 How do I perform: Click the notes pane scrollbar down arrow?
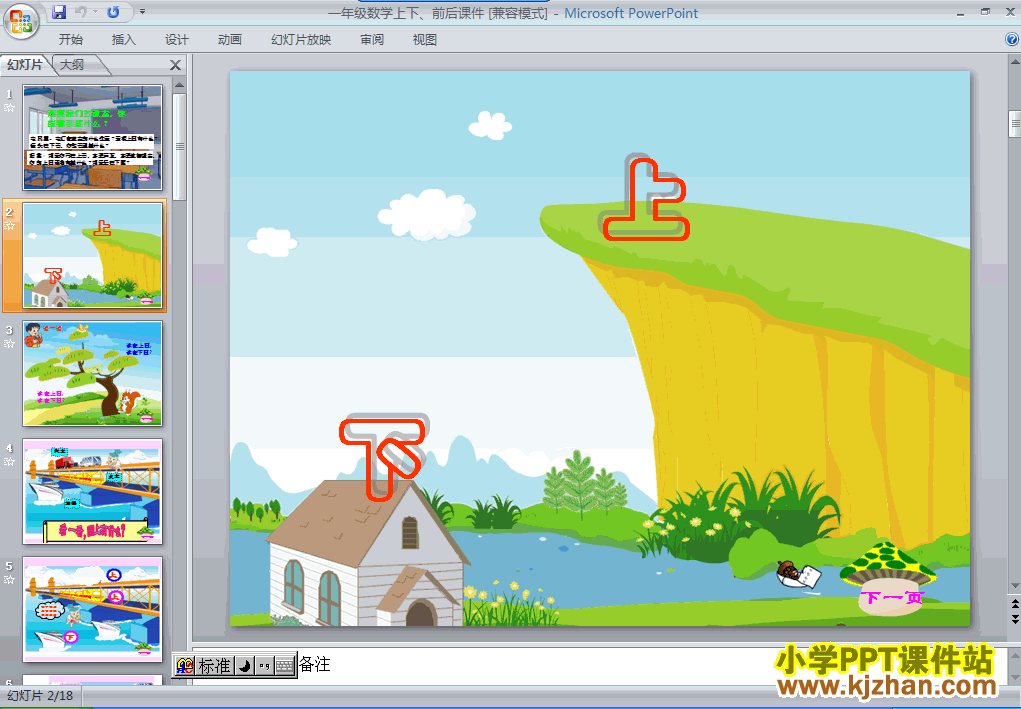pyautogui.click(x=1014, y=678)
